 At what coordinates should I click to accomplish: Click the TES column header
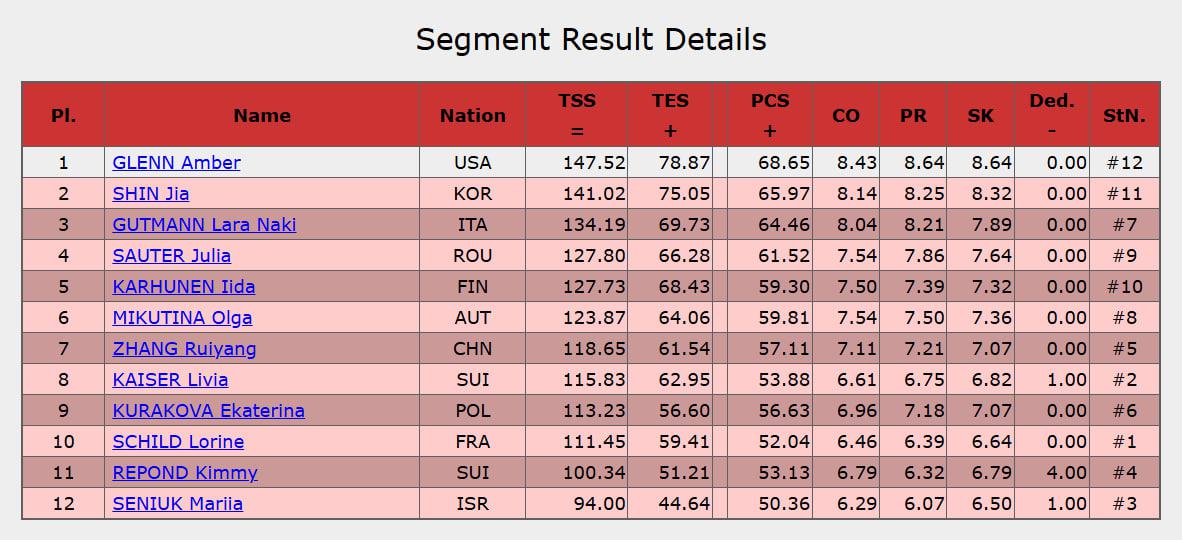(x=670, y=115)
